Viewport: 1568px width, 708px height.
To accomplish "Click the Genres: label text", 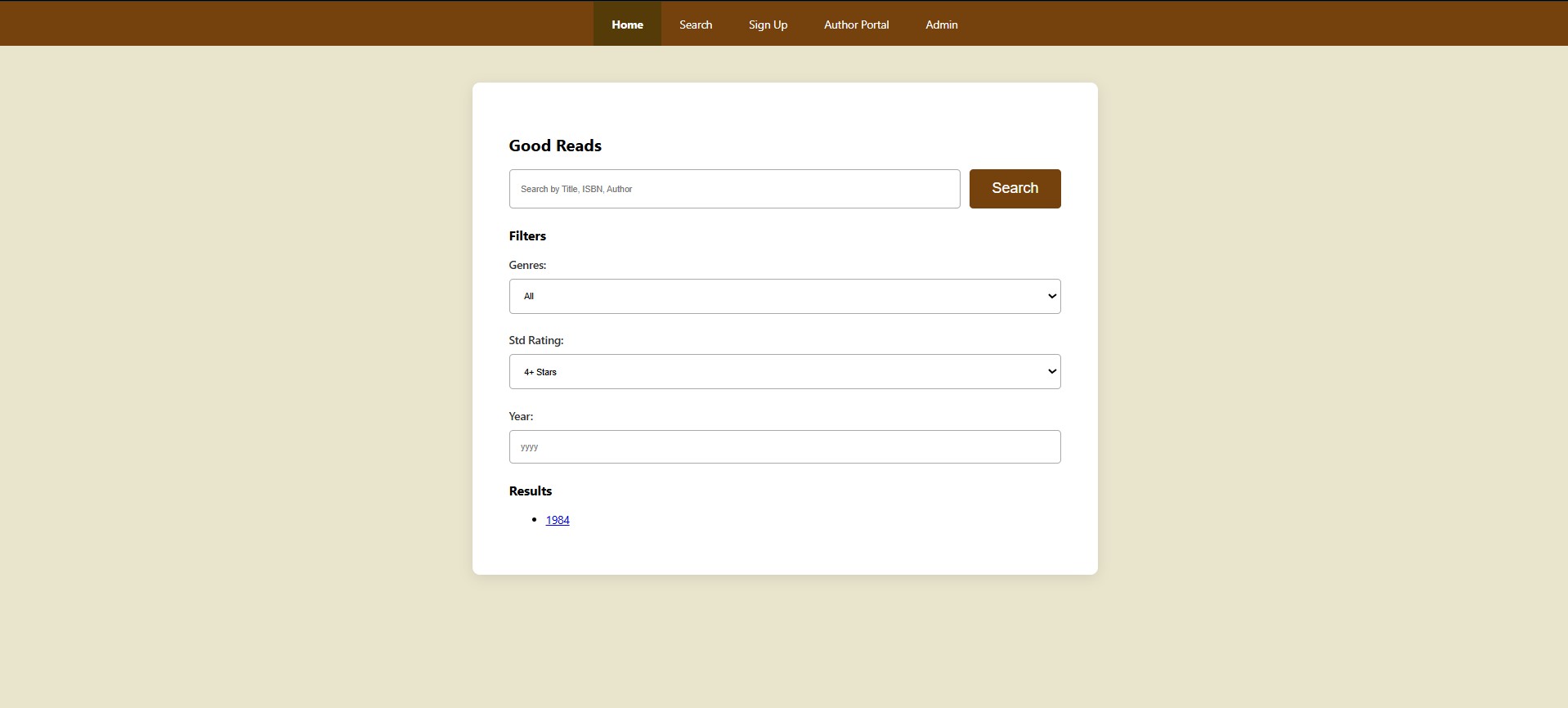I will coord(527,265).
